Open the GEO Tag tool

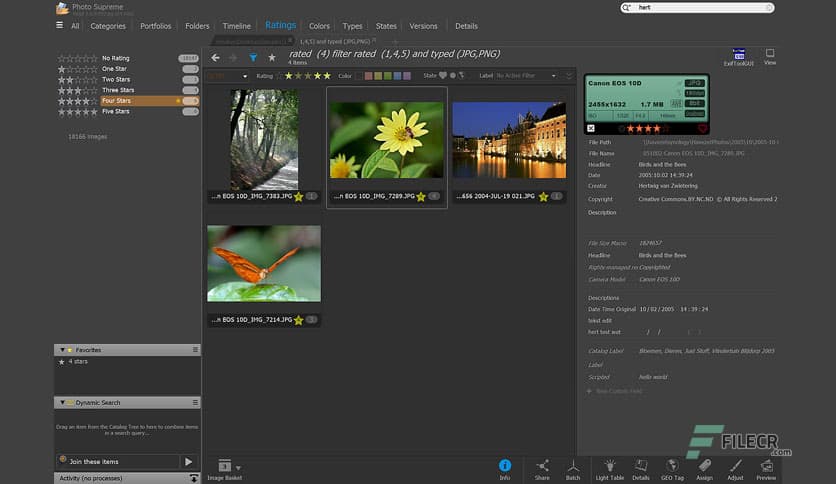[x=672, y=470]
